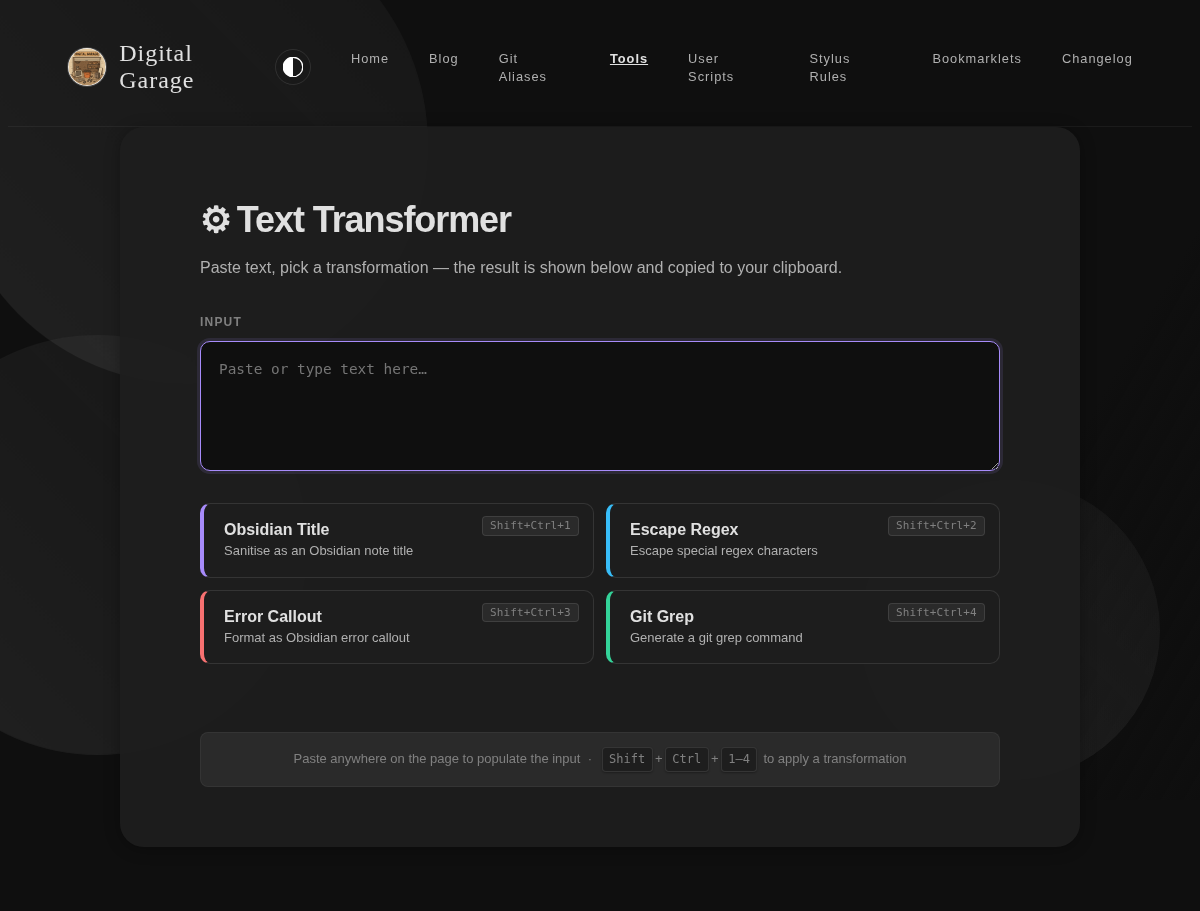Click the INPUT label
Viewport: 1200px width, 911px height.
point(221,322)
